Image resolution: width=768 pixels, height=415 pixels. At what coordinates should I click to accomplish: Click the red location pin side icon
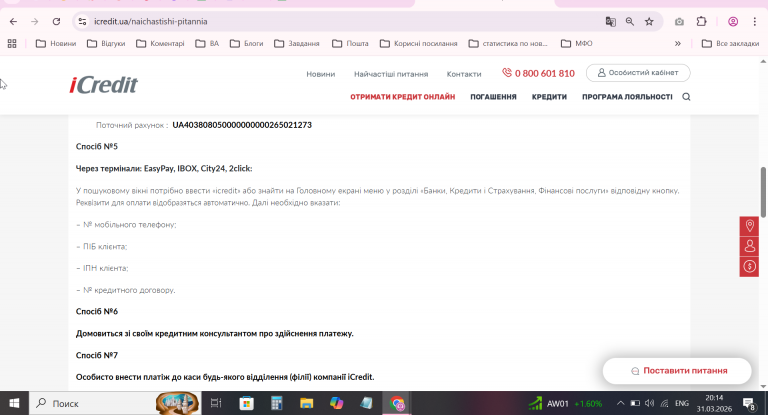point(749,226)
